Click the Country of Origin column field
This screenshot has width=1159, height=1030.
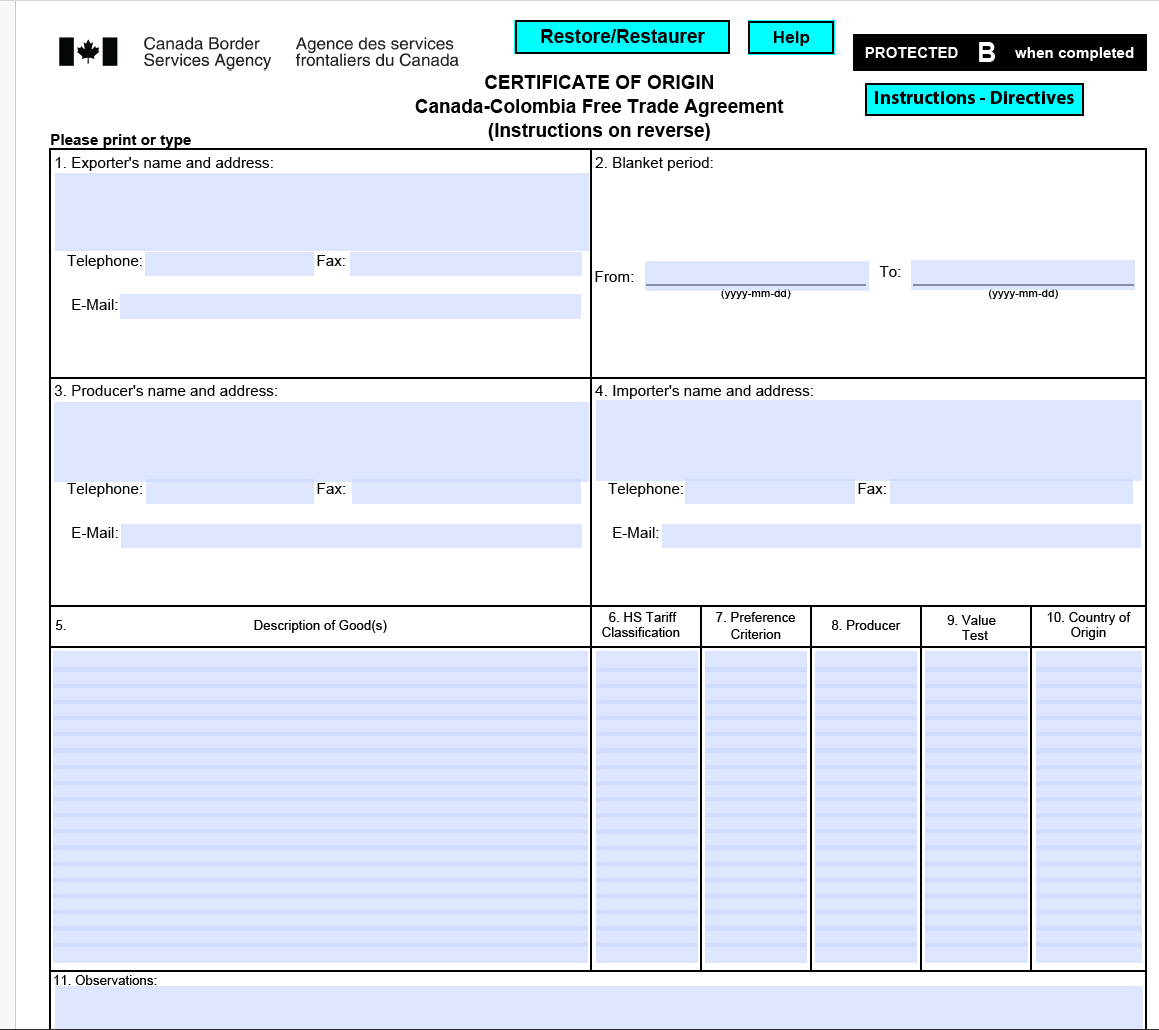click(x=1089, y=807)
